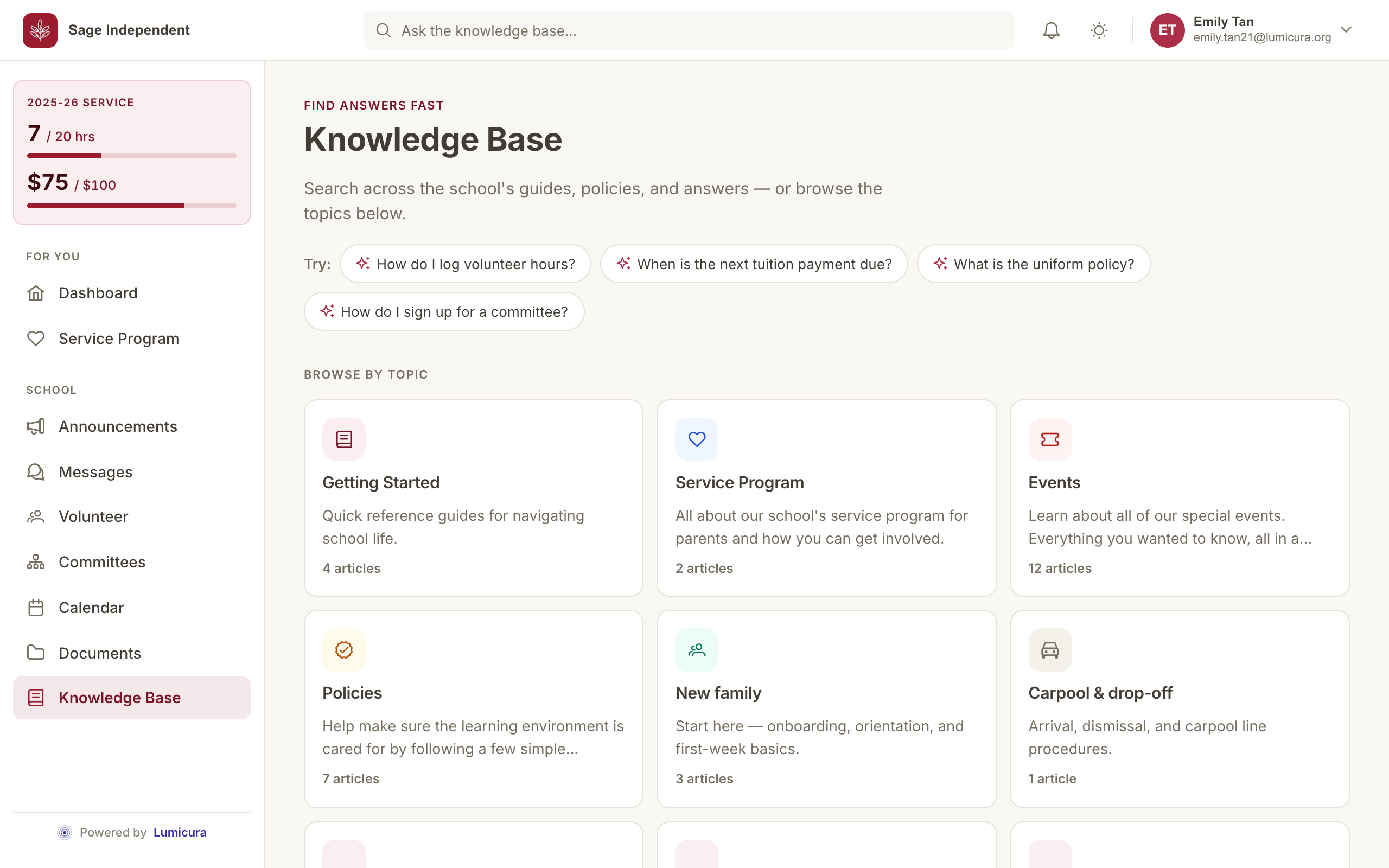Click the ET user avatar
Viewport: 1389px width, 868px height.
point(1167,30)
